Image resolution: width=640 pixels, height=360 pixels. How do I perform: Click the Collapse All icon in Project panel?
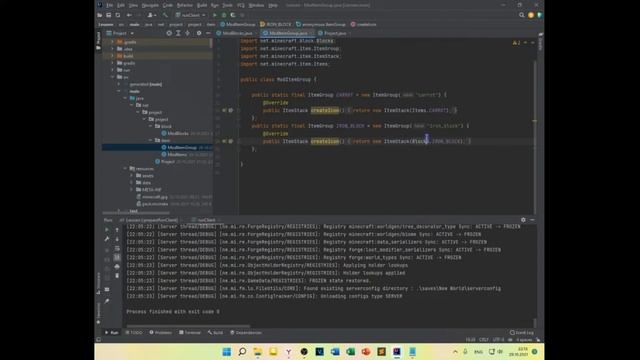[x=187, y=33]
